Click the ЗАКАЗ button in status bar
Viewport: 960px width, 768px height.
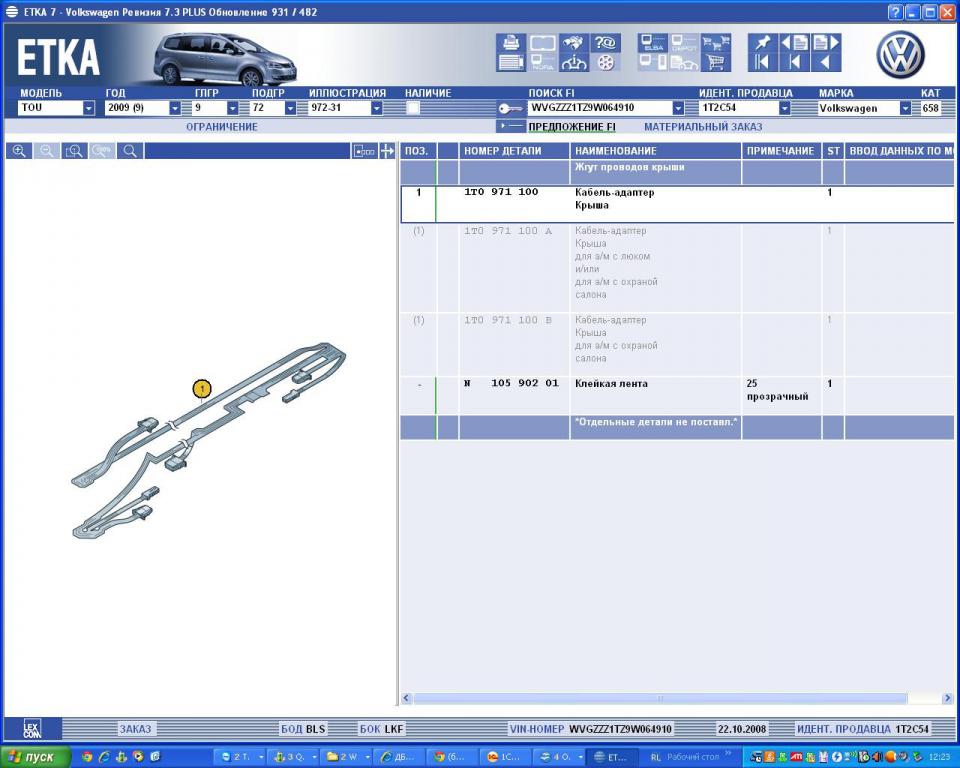(135, 729)
